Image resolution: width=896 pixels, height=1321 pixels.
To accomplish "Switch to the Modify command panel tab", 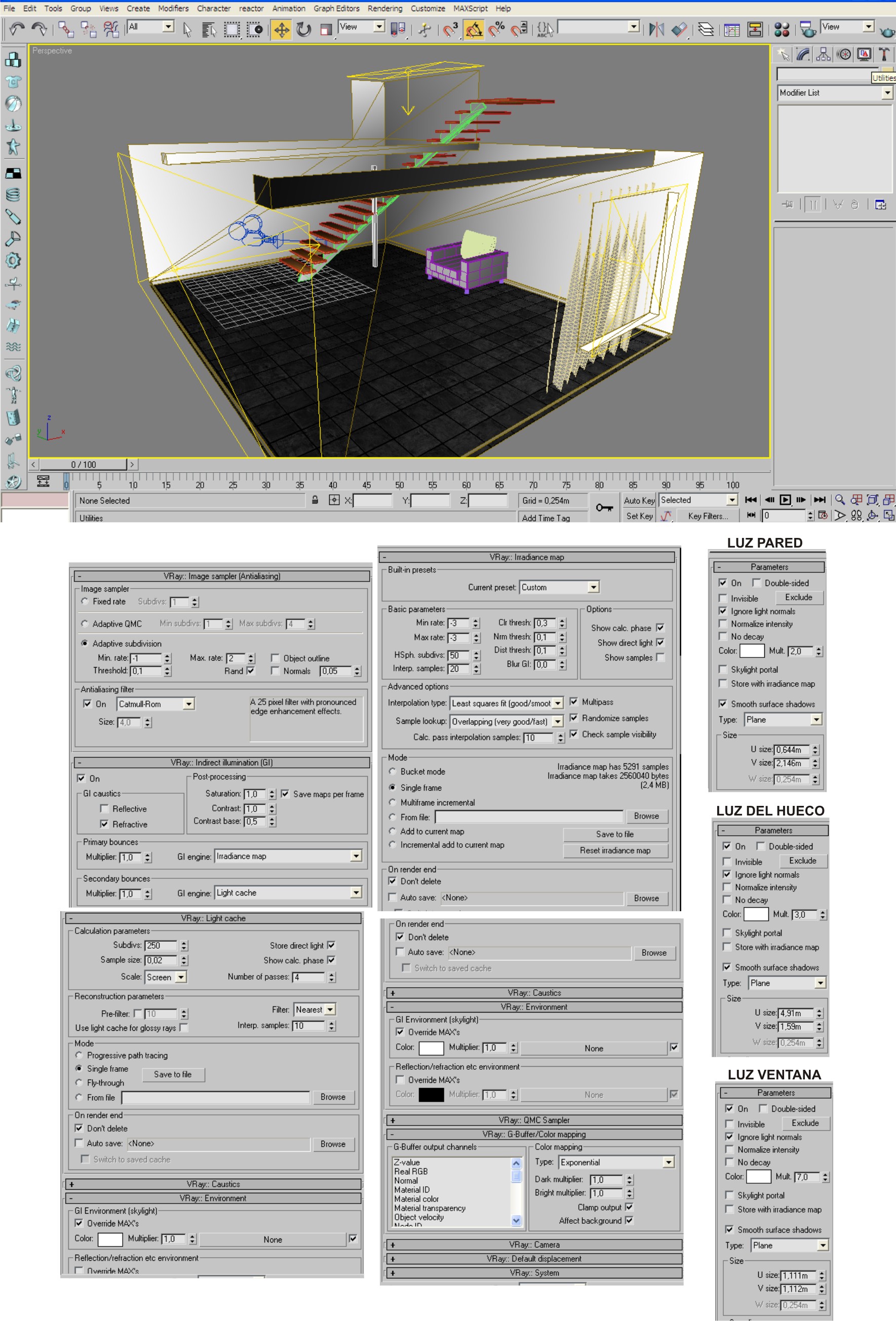I will click(803, 55).
